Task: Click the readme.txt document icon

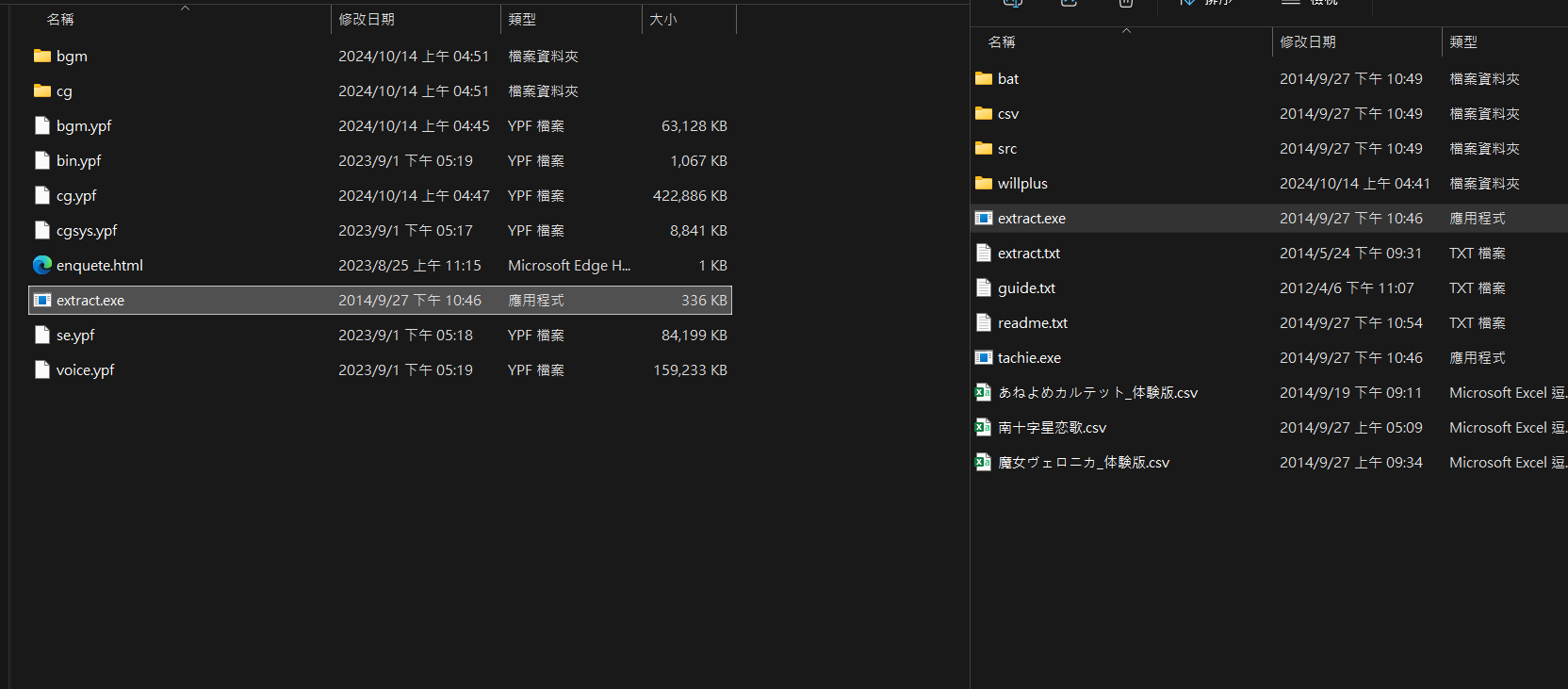Action: click(x=983, y=322)
